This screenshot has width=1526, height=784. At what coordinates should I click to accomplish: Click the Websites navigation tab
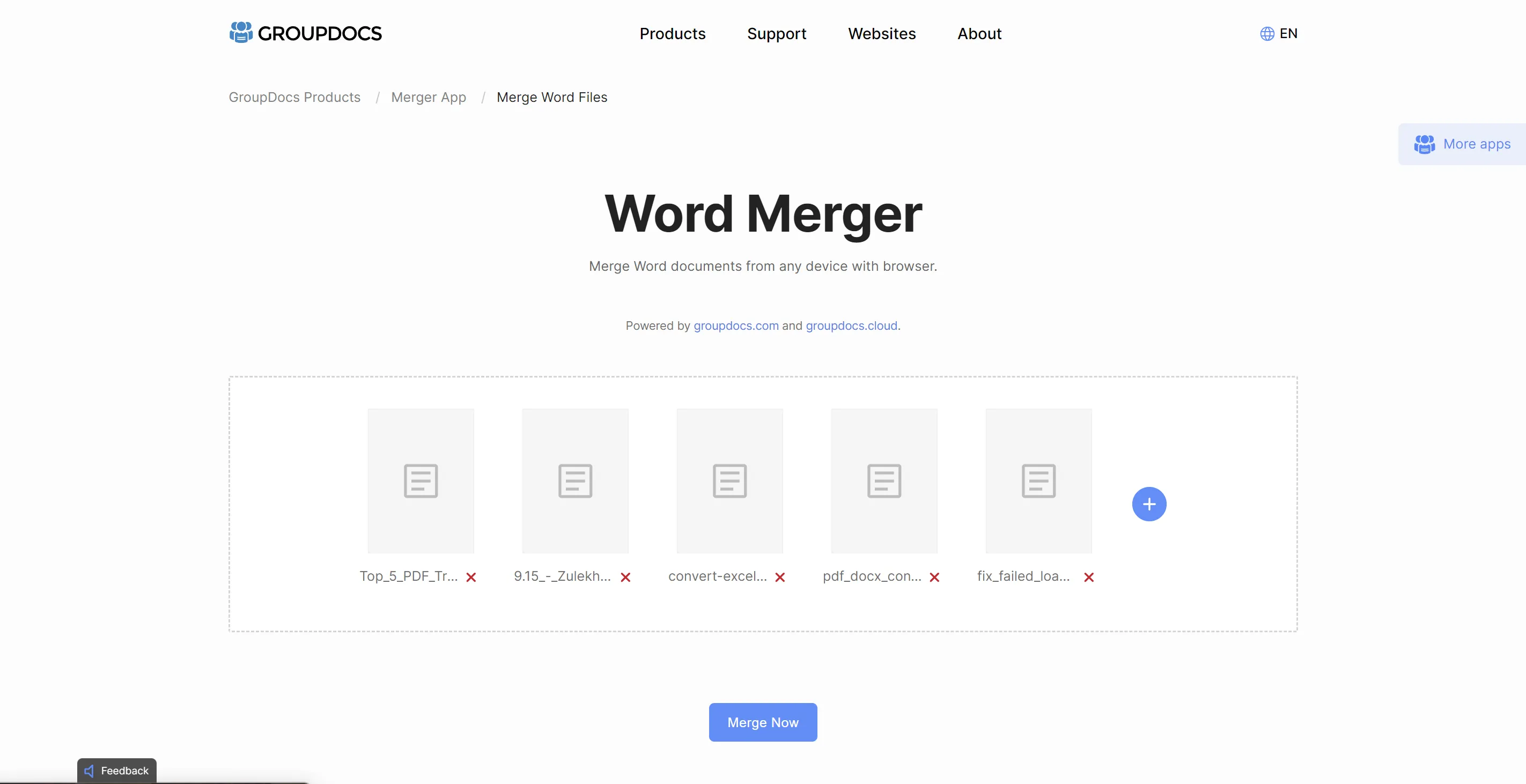tap(882, 33)
